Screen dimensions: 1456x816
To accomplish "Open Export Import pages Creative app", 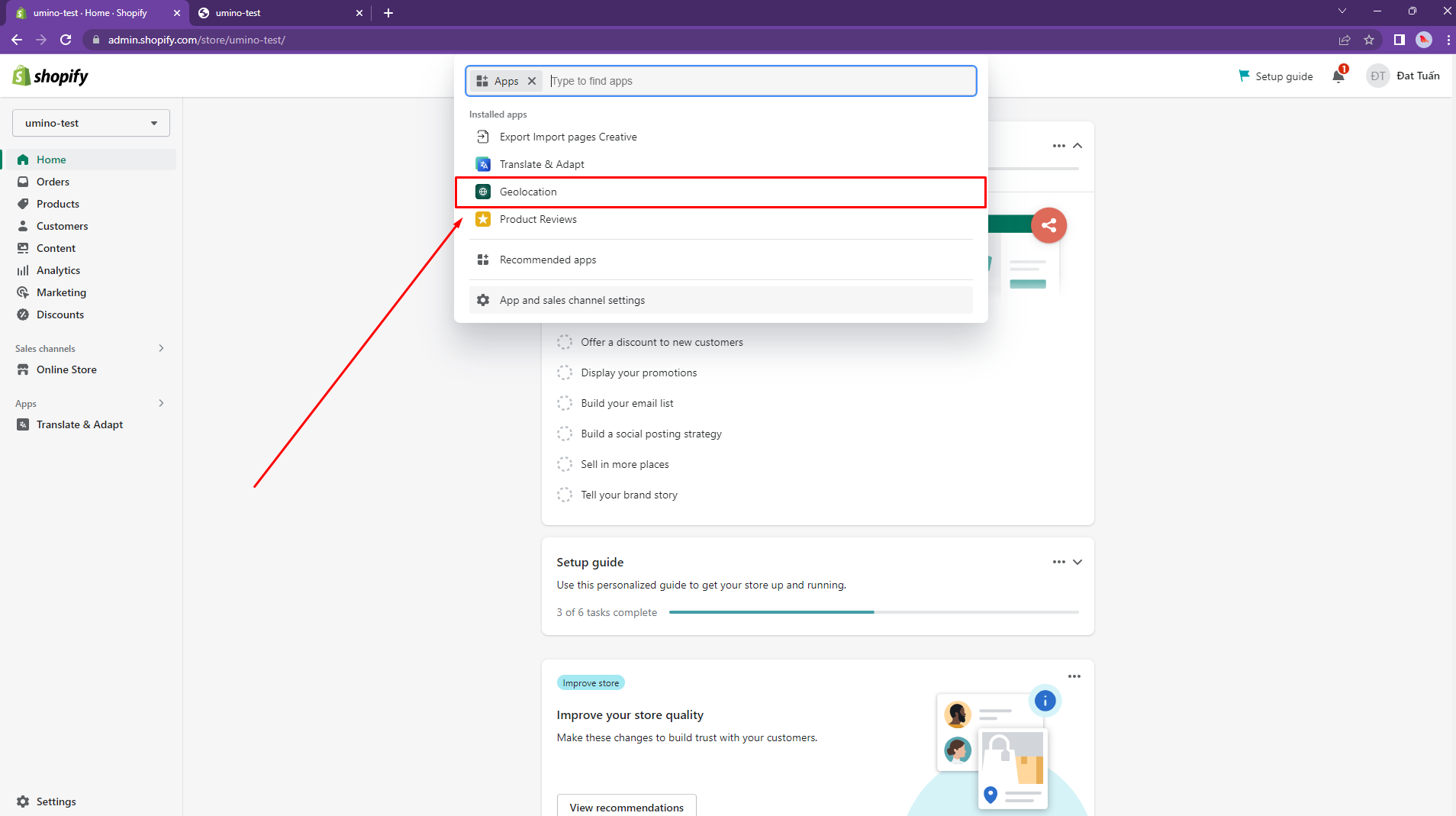I will click(x=720, y=137).
